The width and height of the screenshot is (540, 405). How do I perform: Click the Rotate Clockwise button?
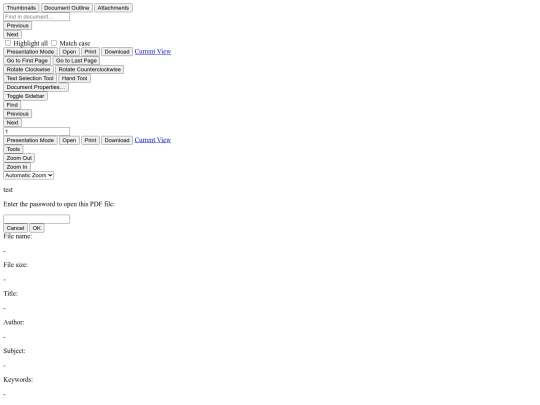(28, 69)
